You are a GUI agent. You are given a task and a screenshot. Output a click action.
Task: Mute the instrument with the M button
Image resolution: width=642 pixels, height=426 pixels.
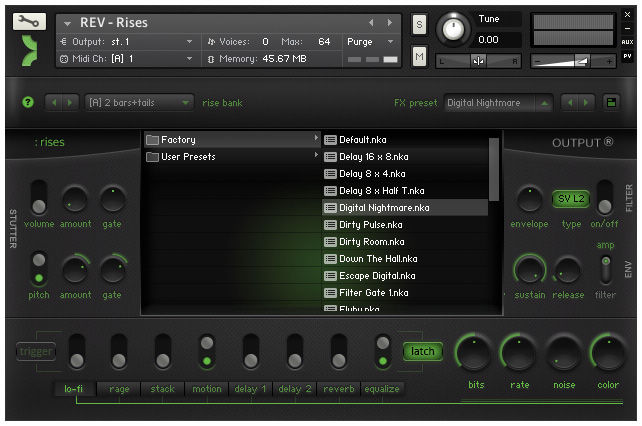419,56
